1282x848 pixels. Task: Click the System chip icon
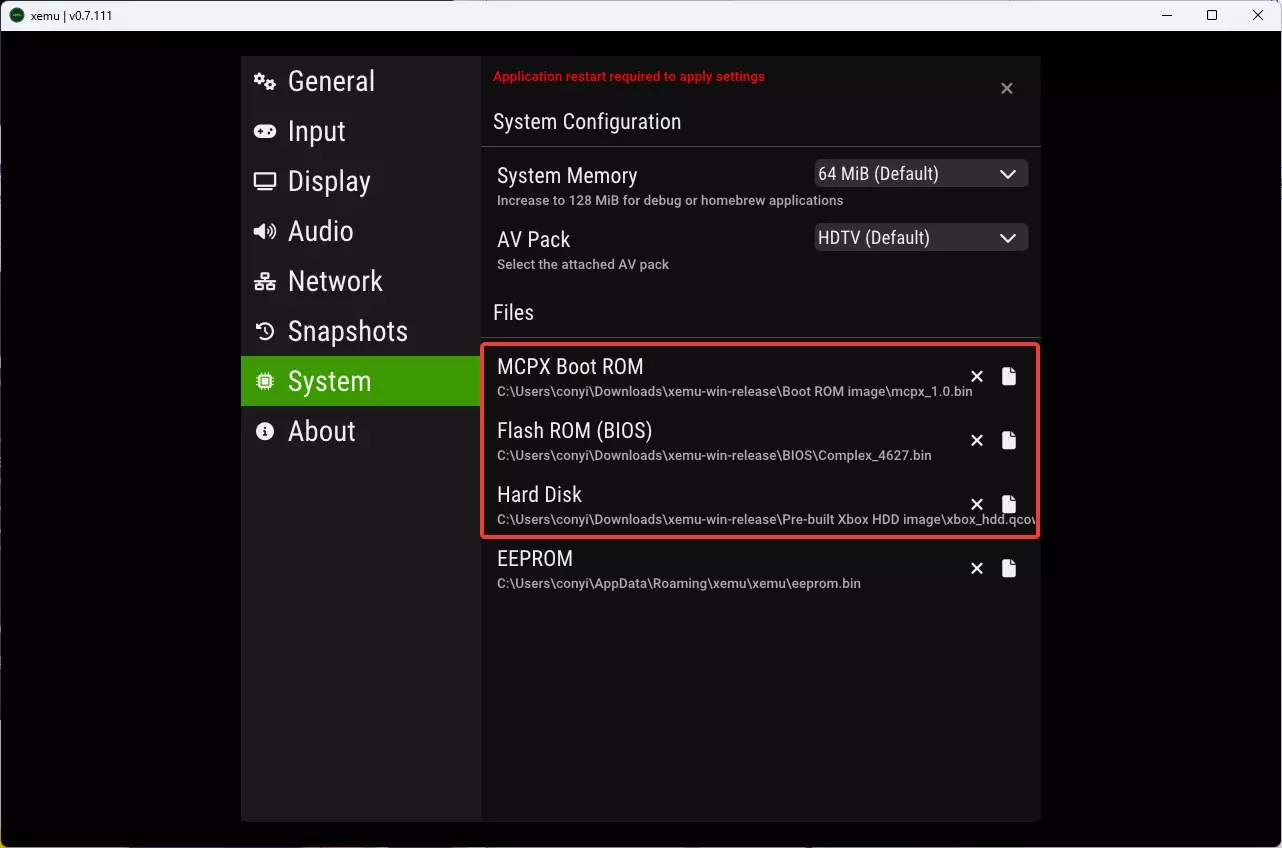pos(265,381)
